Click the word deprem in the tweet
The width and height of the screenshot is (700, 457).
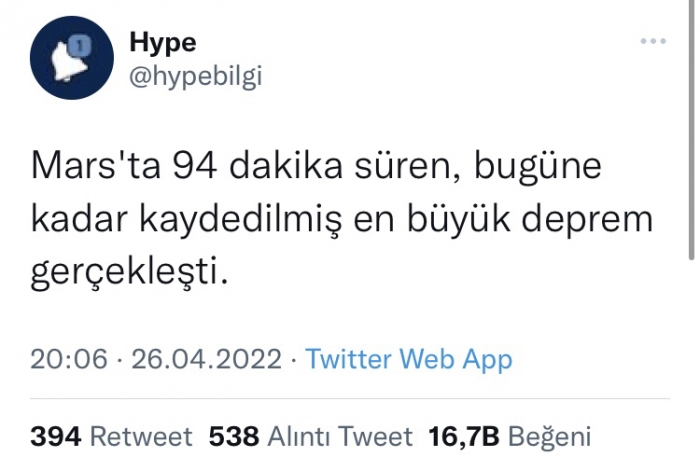[587, 220]
